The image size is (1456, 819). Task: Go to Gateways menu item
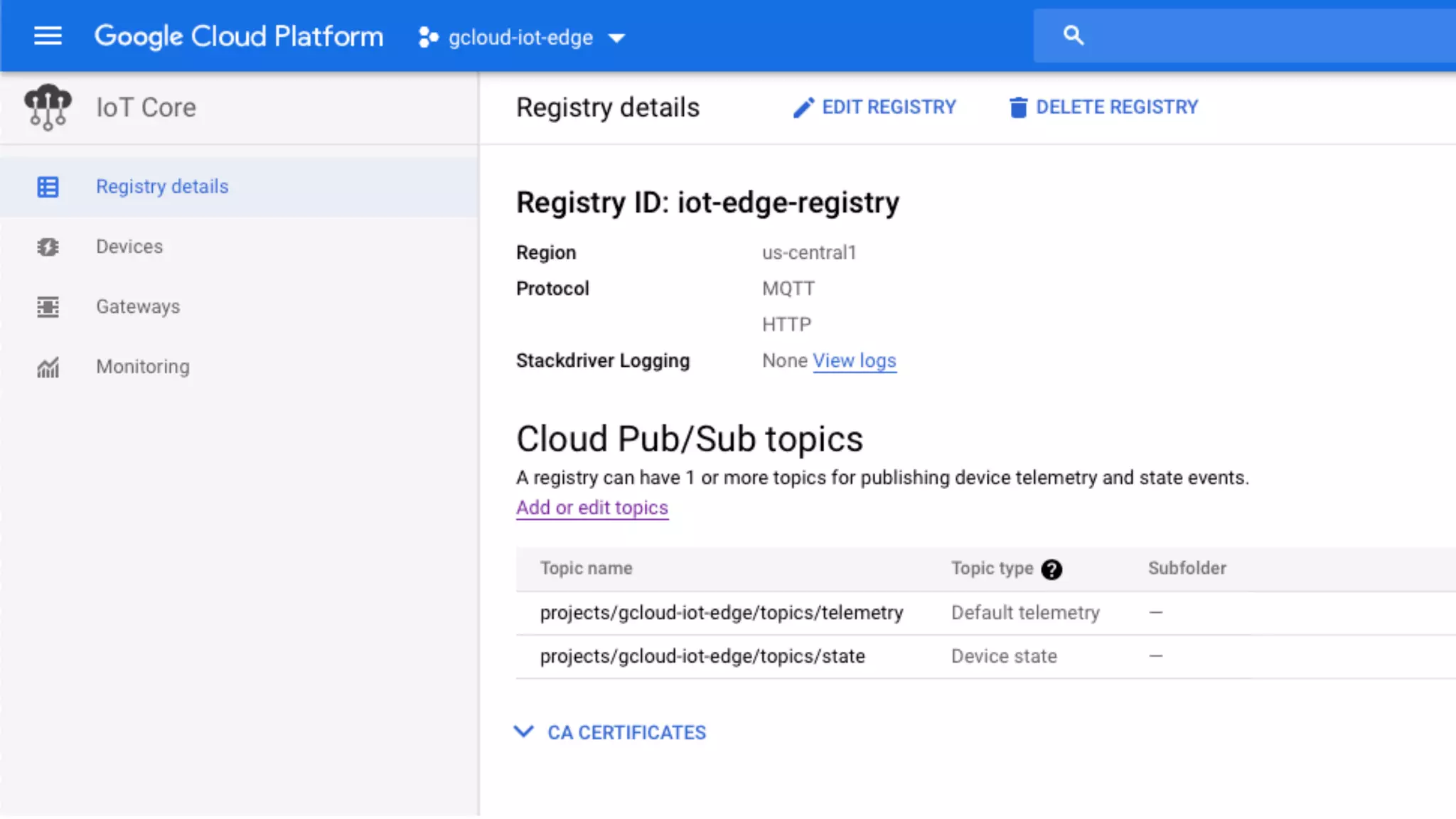tap(138, 306)
